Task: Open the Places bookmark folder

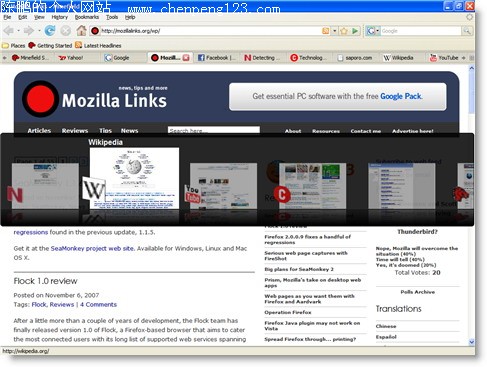Action: pos(14,46)
